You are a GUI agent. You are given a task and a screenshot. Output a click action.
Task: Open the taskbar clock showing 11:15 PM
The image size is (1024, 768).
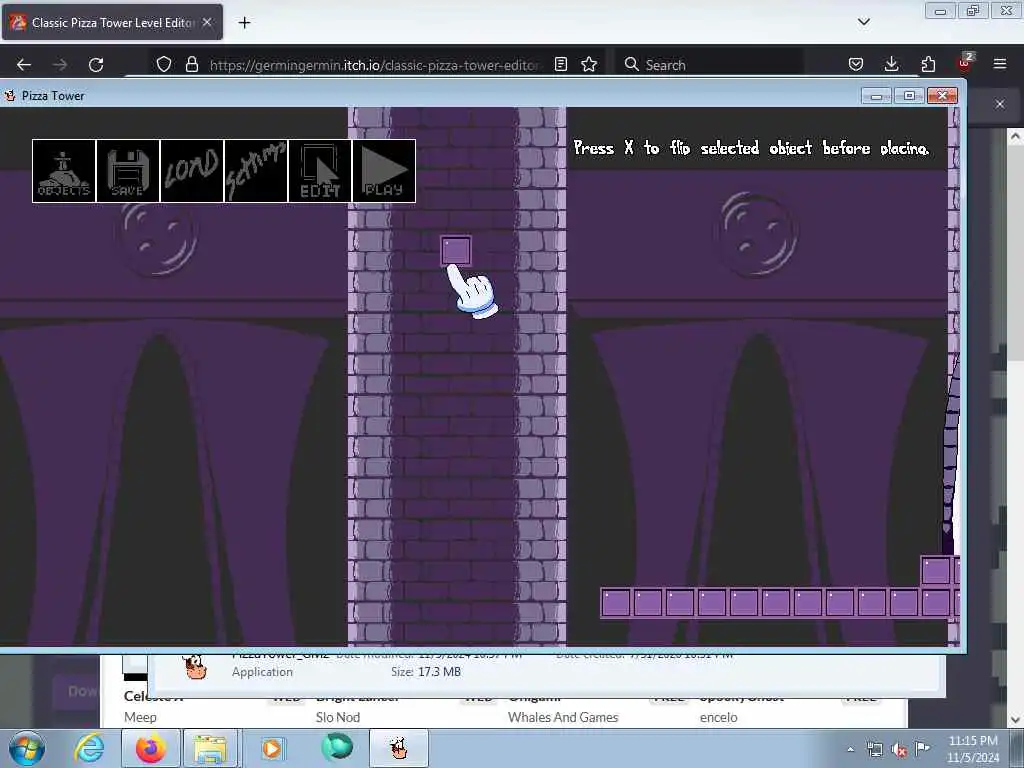pyautogui.click(x=972, y=749)
